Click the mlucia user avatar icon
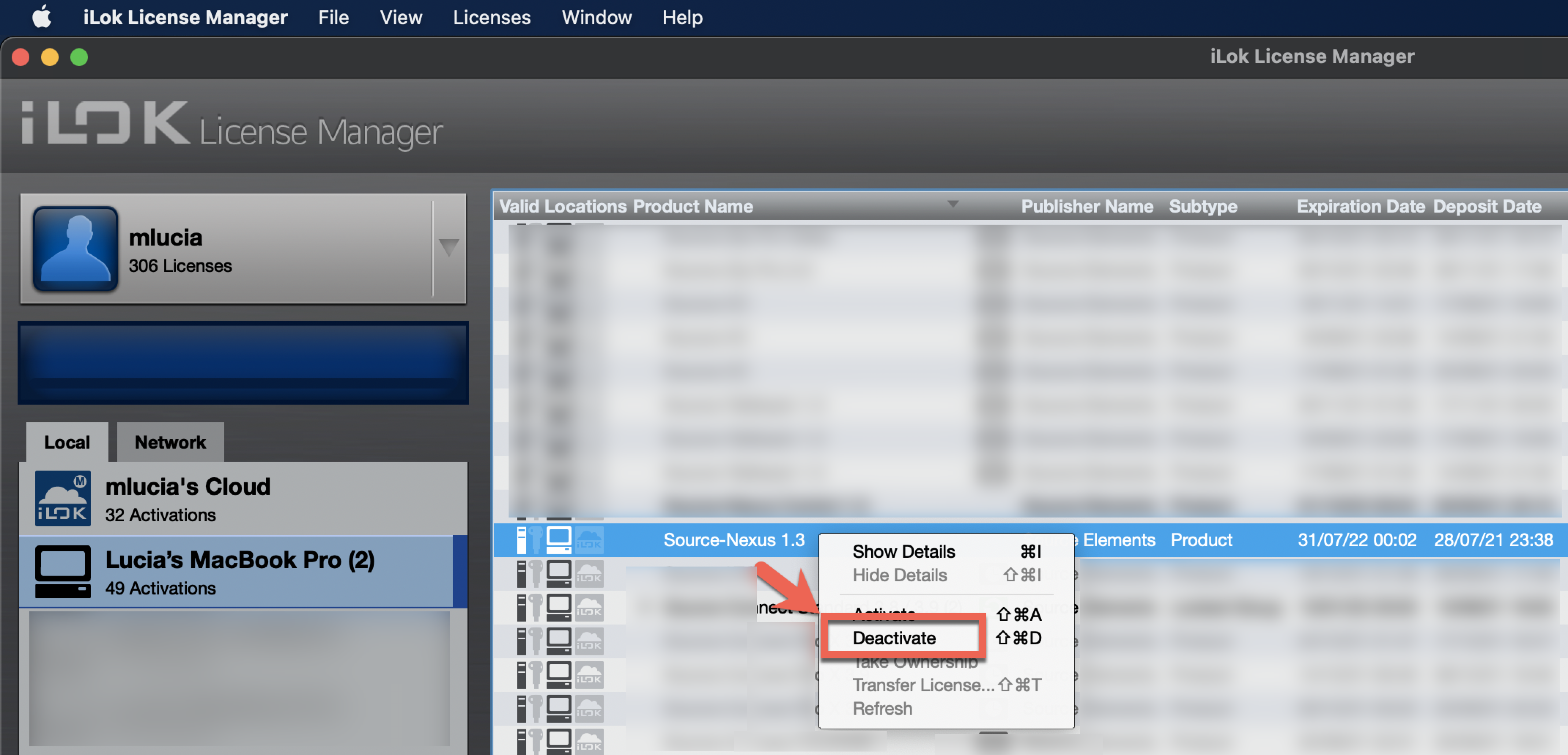The width and height of the screenshot is (1568, 755). coord(75,248)
